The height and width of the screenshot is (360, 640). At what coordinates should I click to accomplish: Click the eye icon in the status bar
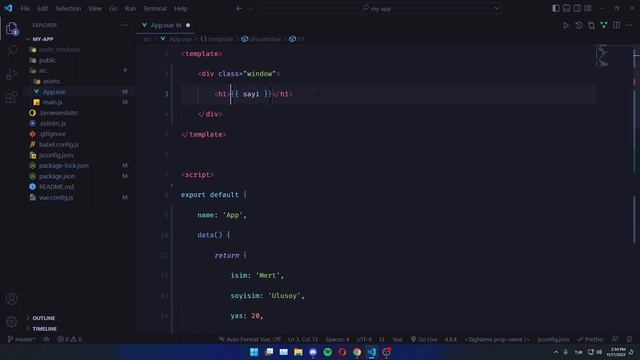46,339
